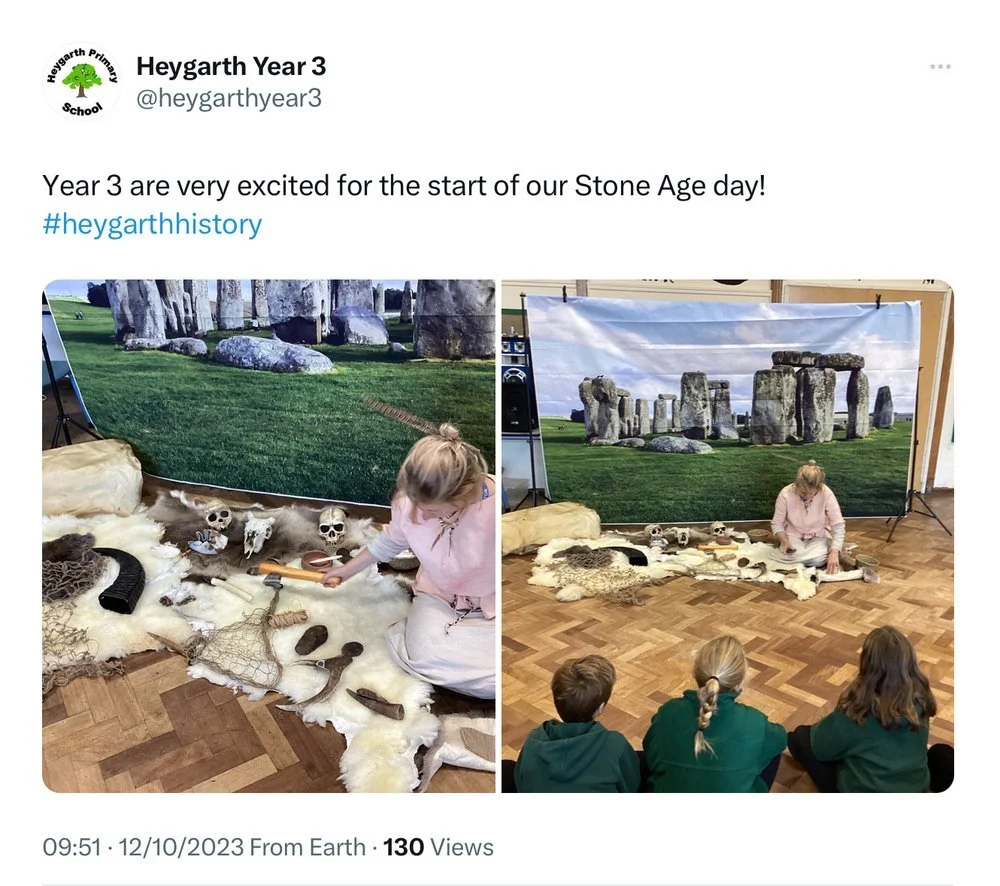Click the Heygarth Year 3 display name
Screen dimensions: 1000x886
click(231, 66)
